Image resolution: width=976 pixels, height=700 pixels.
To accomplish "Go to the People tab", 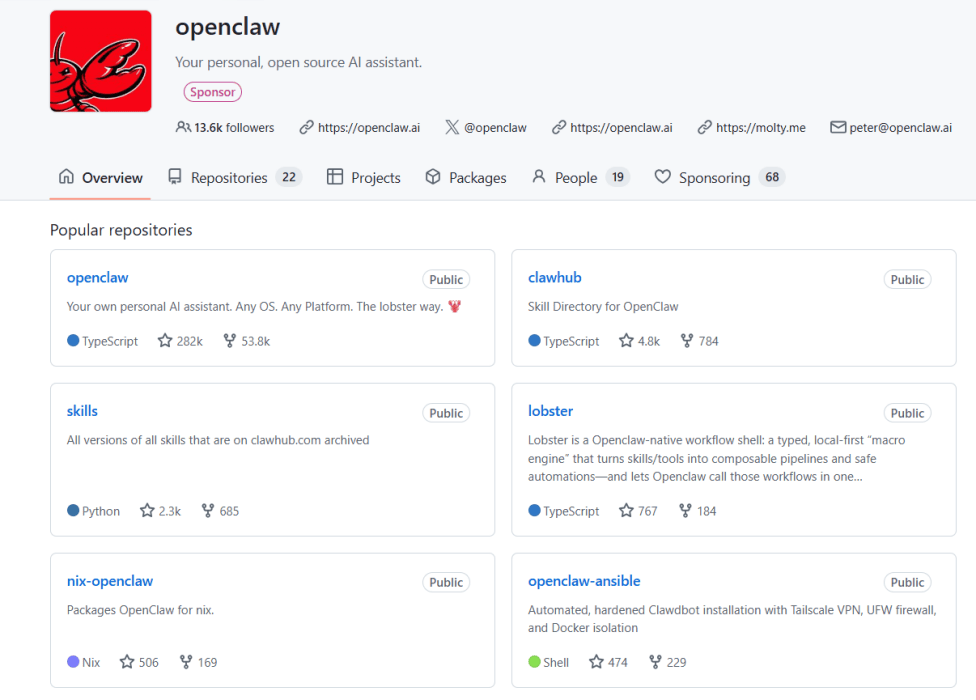I will 576,178.
